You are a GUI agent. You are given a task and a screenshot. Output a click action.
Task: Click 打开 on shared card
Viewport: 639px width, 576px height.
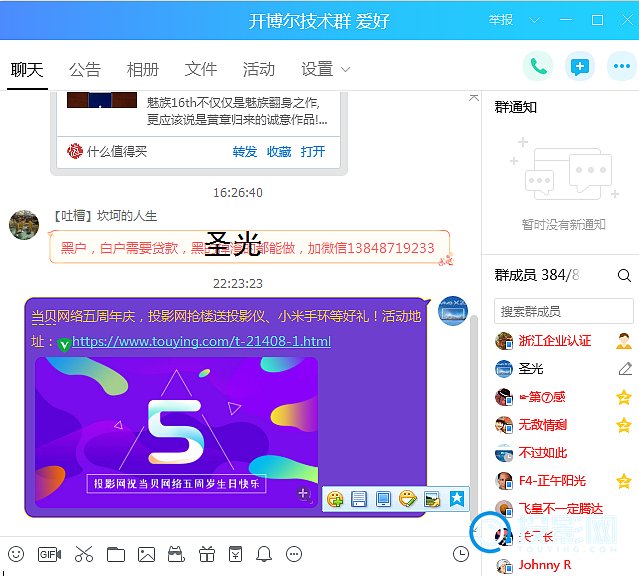coord(313,152)
